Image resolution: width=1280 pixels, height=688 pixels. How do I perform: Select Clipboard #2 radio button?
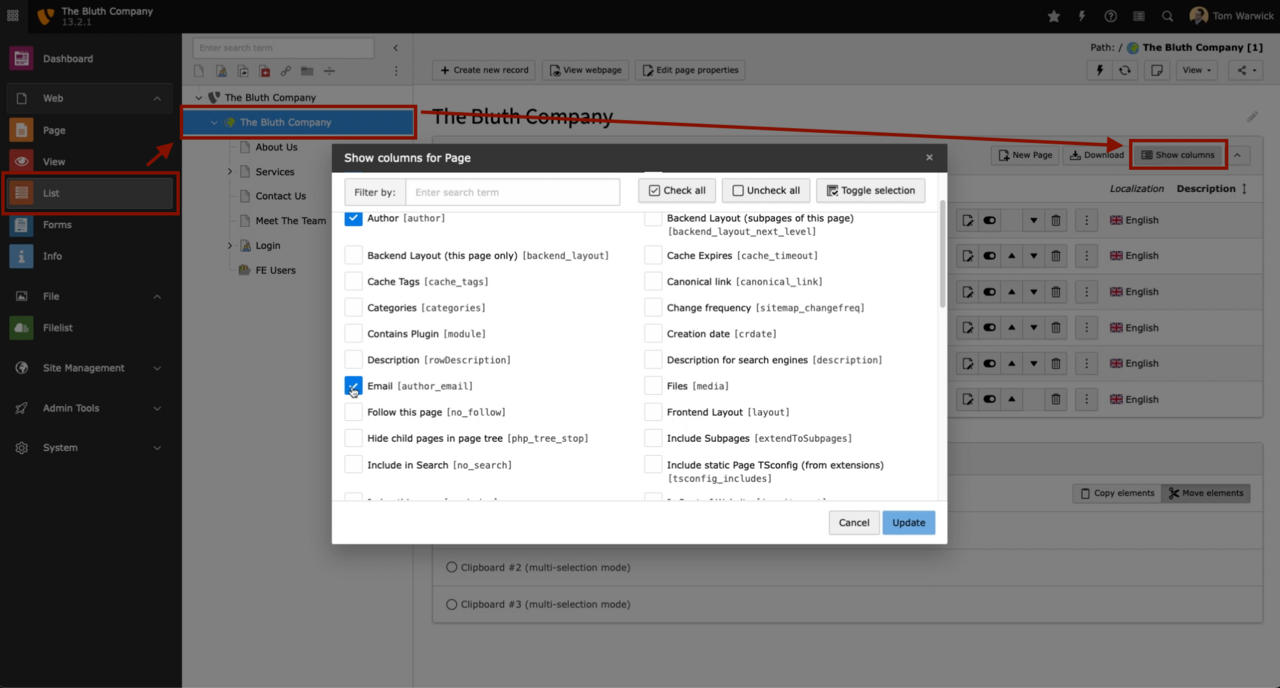(452, 567)
